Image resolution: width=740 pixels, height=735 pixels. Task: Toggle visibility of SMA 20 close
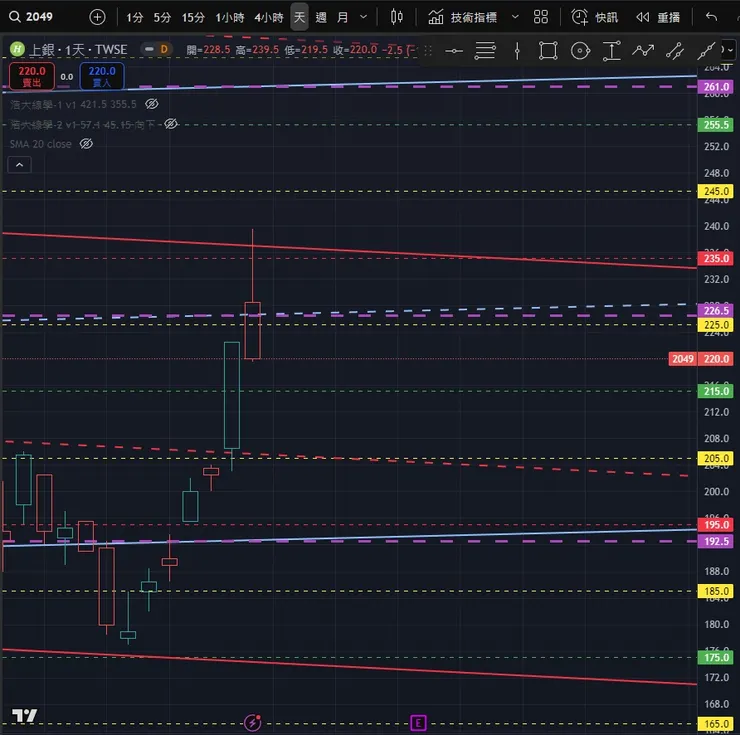[86, 144]
